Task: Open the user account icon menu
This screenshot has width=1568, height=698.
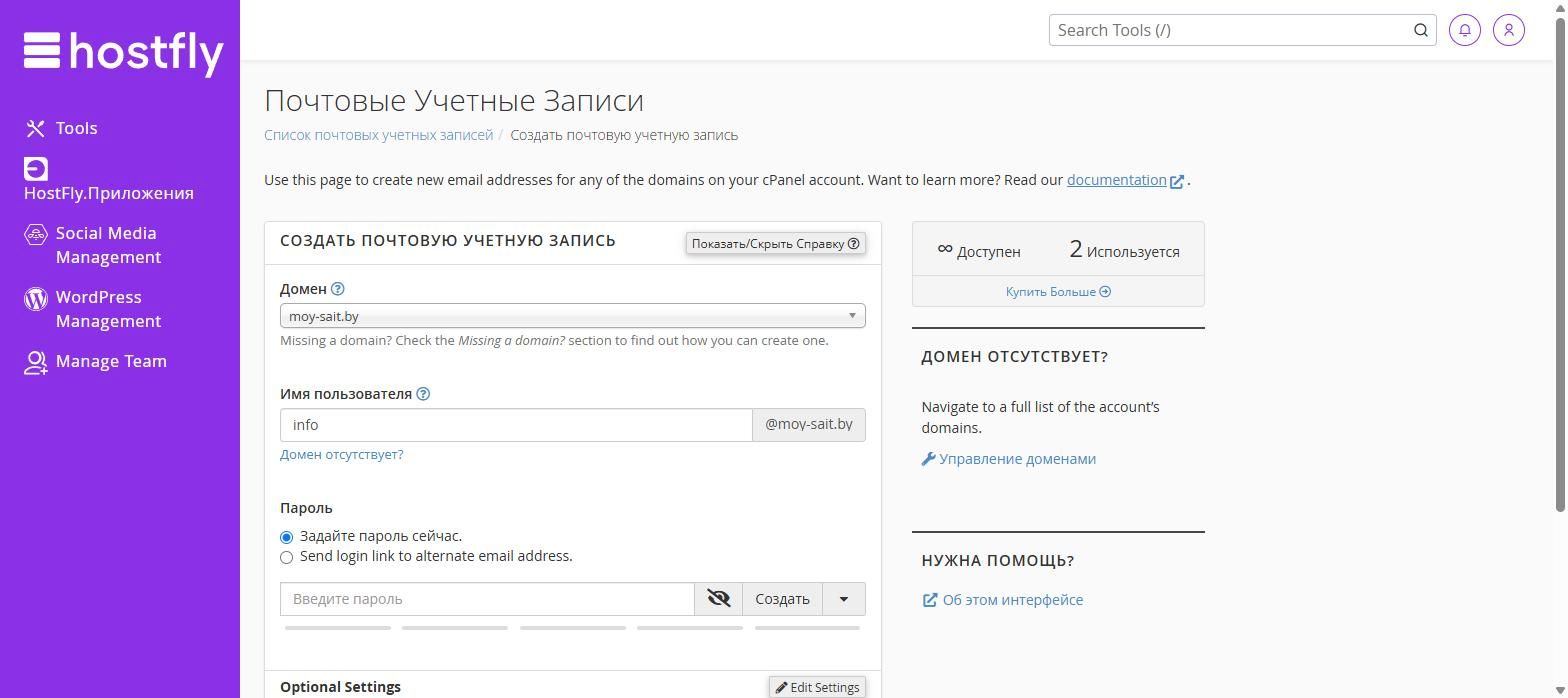Action: point(1509,30)
